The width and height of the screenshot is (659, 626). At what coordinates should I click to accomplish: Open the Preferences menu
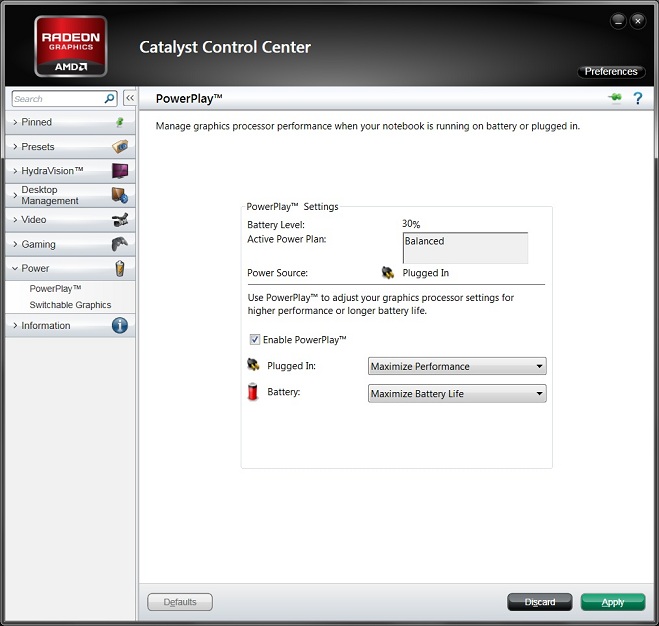tap(611, 71)
